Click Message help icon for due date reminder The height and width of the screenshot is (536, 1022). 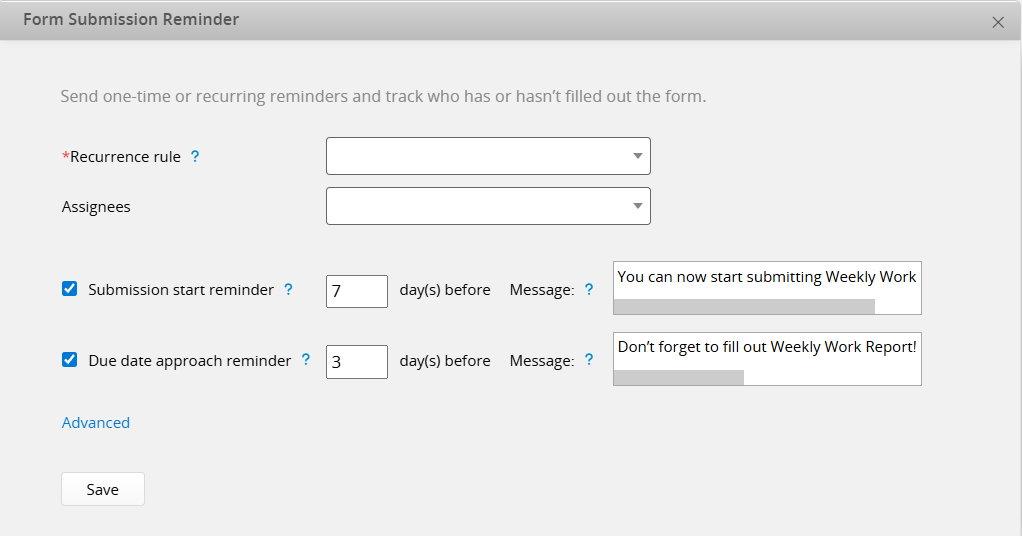pyautogui.click(x=589, y=360)
